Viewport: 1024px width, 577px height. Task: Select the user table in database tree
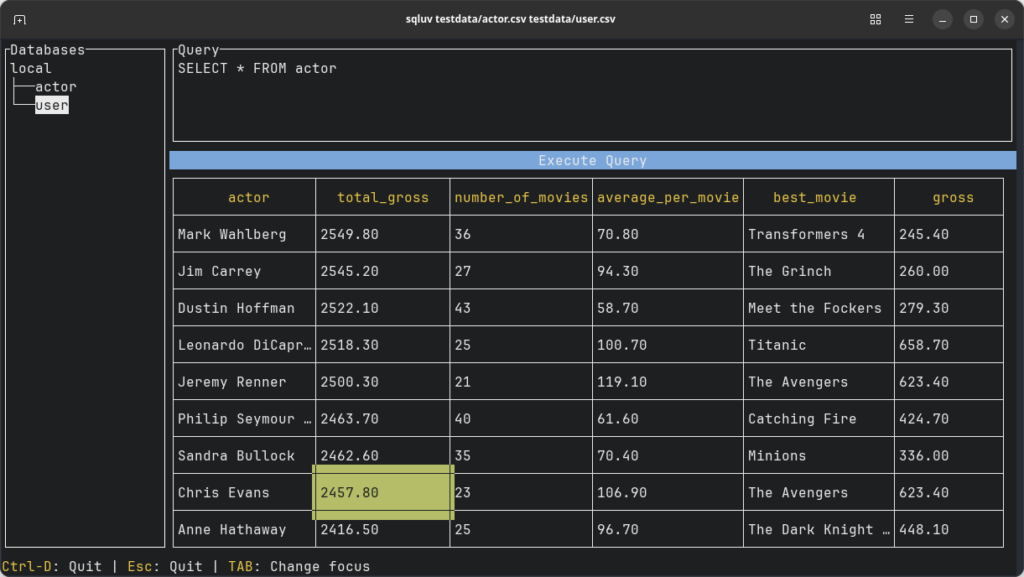[52, 105]
